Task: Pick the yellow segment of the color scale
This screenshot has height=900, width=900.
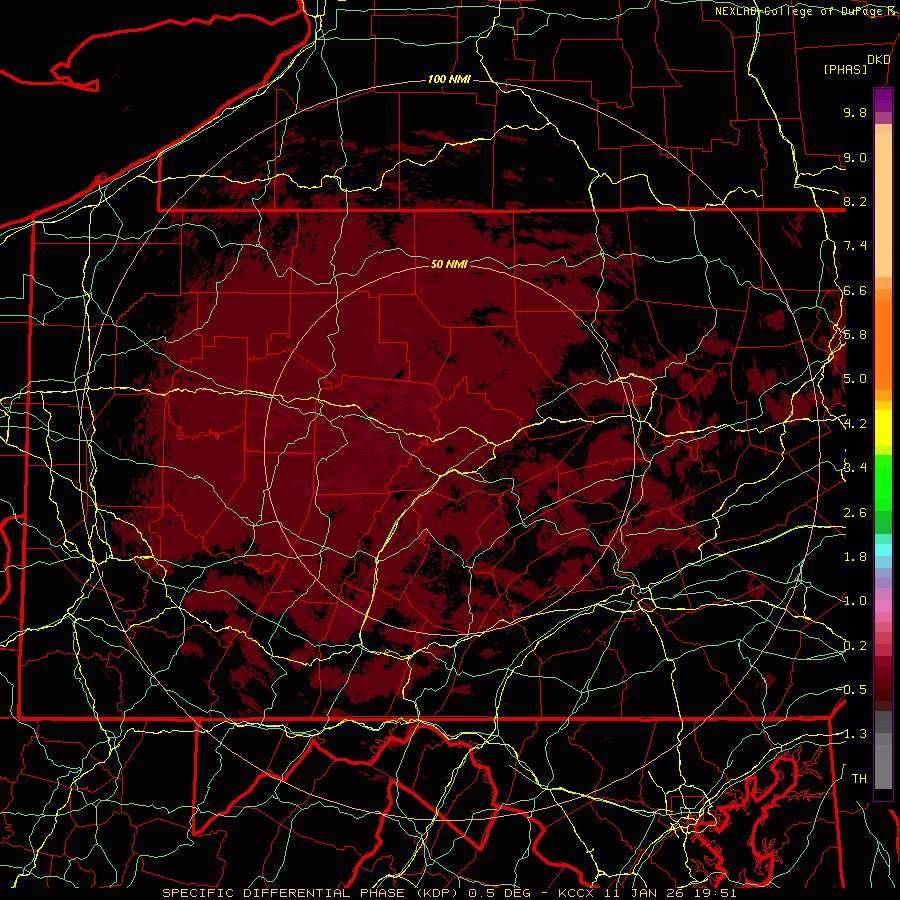Action: click(x=883, y=428)
